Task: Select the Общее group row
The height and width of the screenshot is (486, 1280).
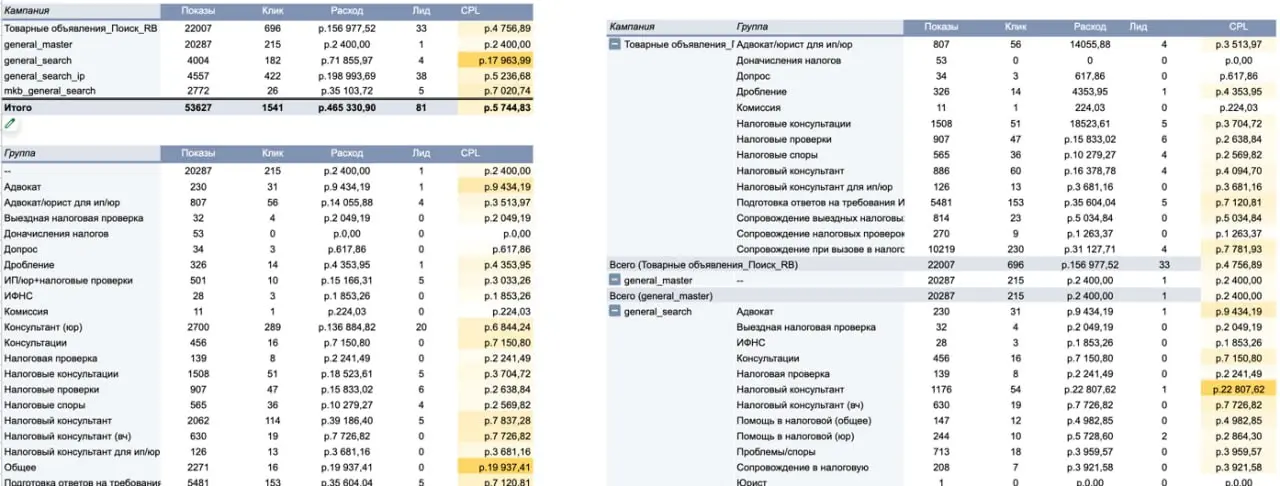Action: pyautogui.click(x=267, y=466)
